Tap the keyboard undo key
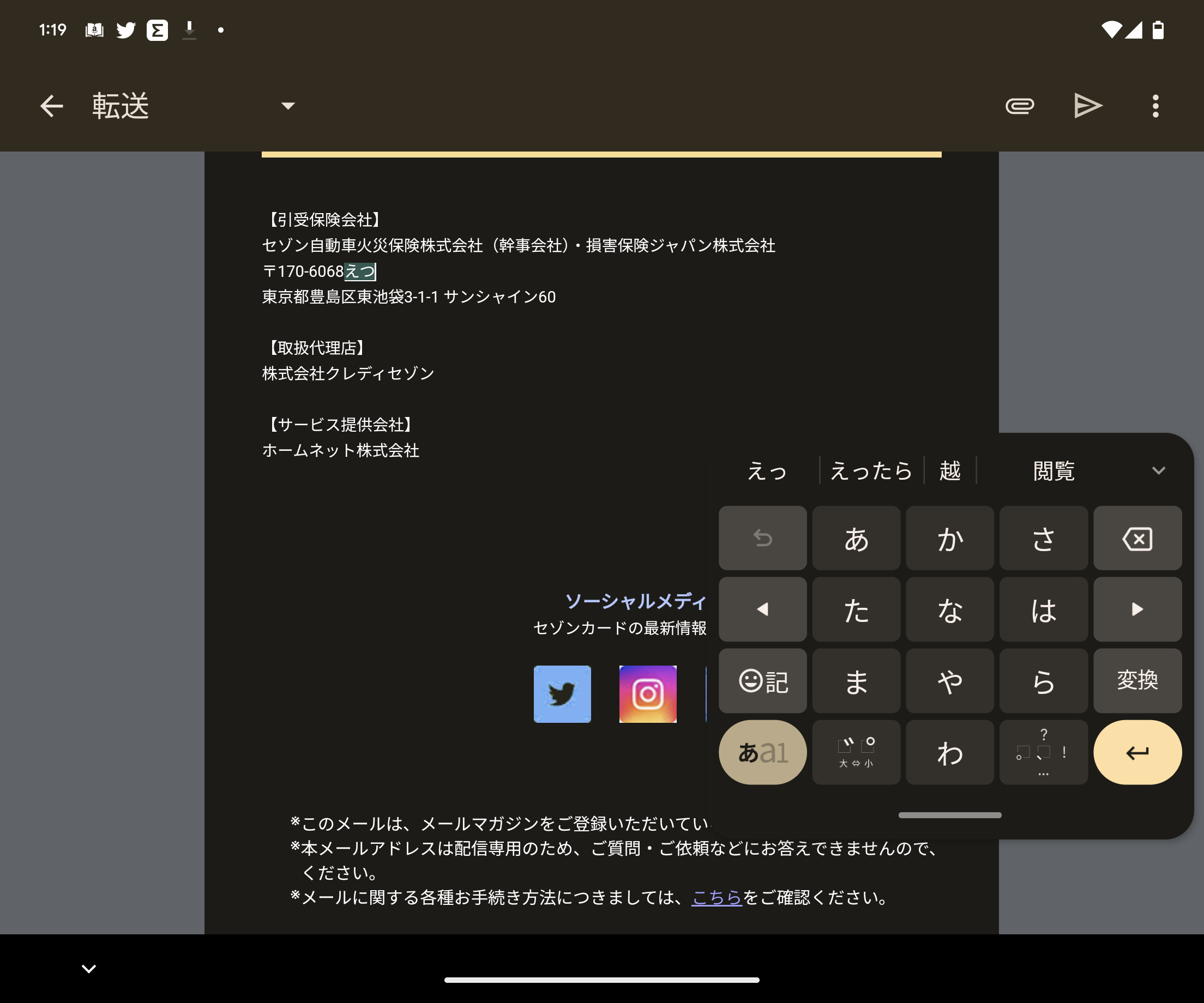Viewport: 1204px width, 1003px height. tap(762, 538)
